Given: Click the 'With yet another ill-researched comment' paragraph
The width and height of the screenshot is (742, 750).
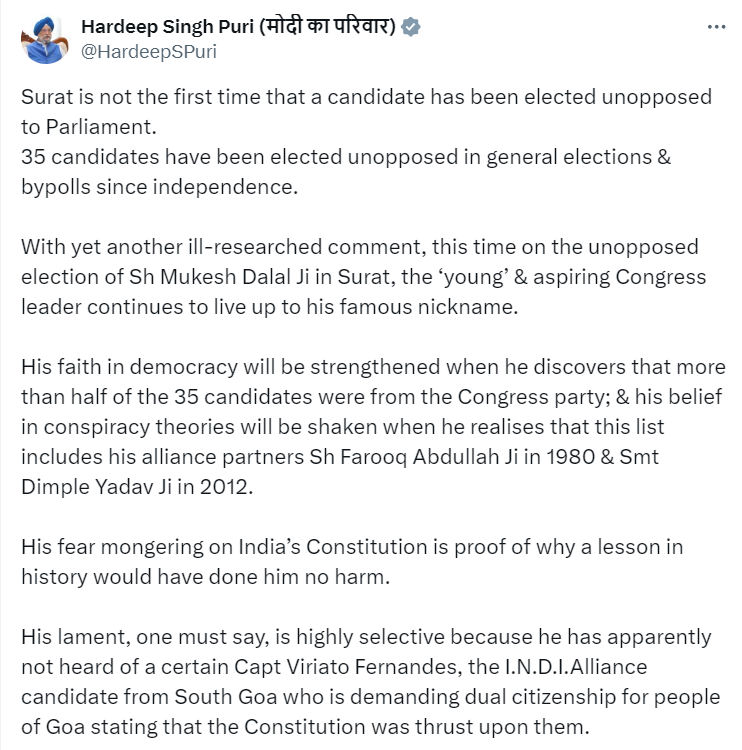Looking at the screenshot, I should coord(364,276).
